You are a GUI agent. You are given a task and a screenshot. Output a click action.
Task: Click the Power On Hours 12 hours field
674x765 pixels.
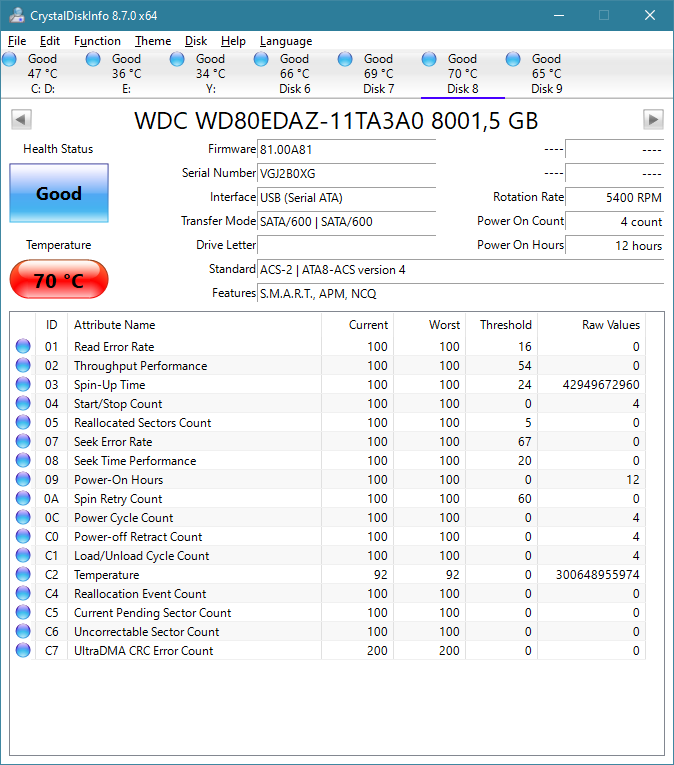(x=614, y=245)
